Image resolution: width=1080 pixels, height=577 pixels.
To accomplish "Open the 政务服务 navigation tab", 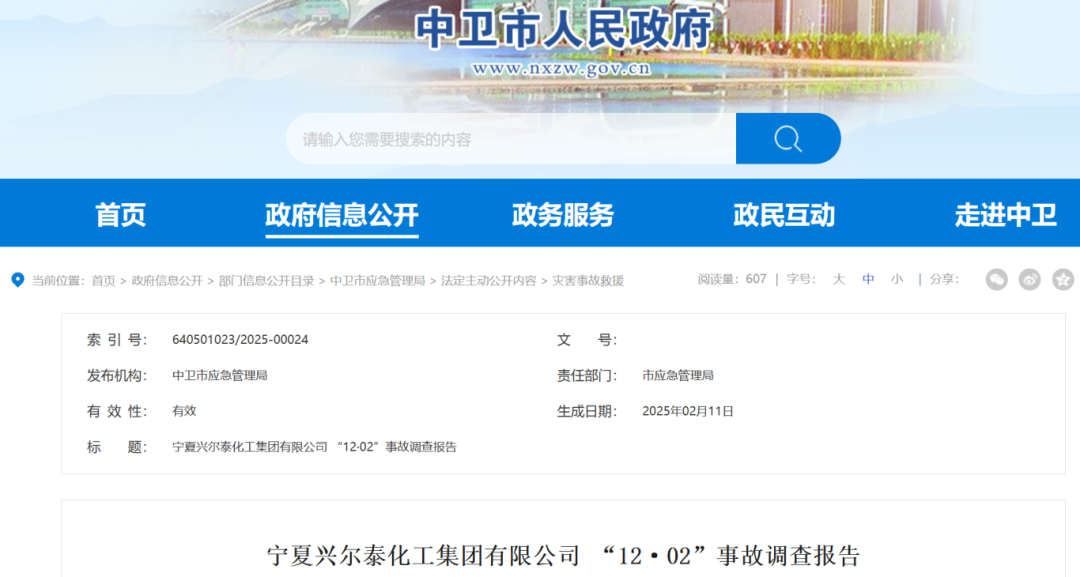I will [563, 215].
